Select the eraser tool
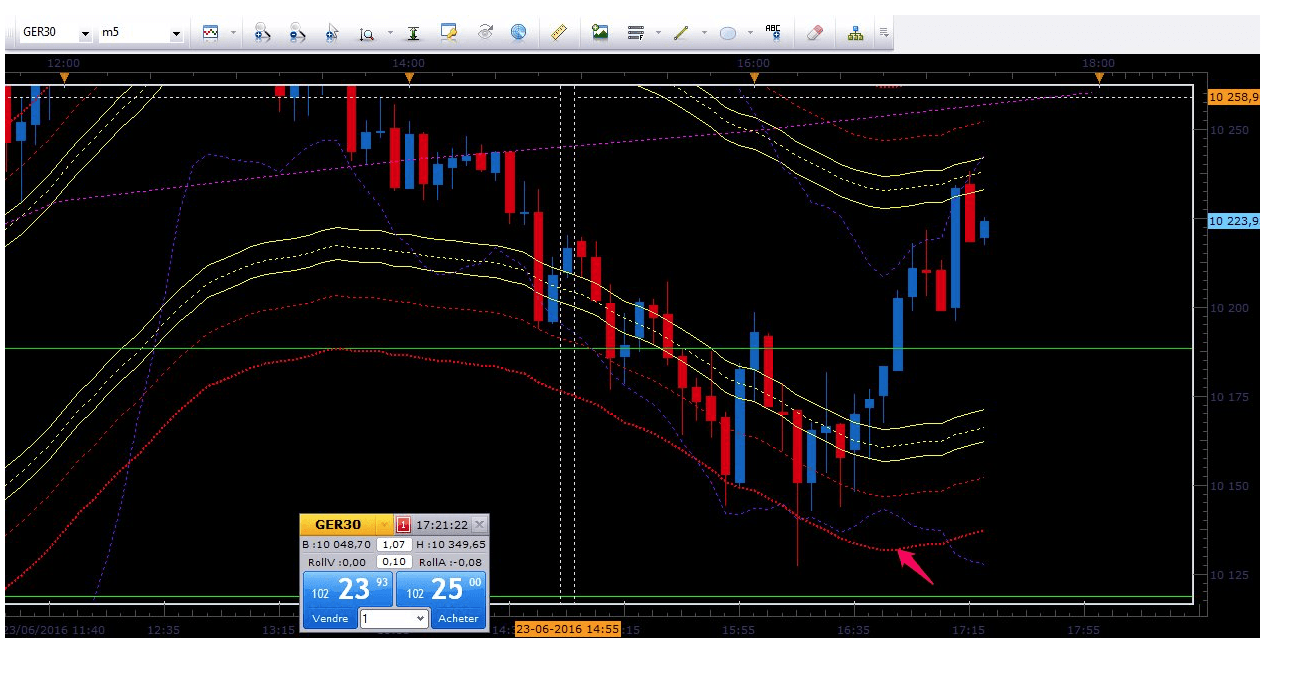The image size is (1291, 690). tap(814, 32)
